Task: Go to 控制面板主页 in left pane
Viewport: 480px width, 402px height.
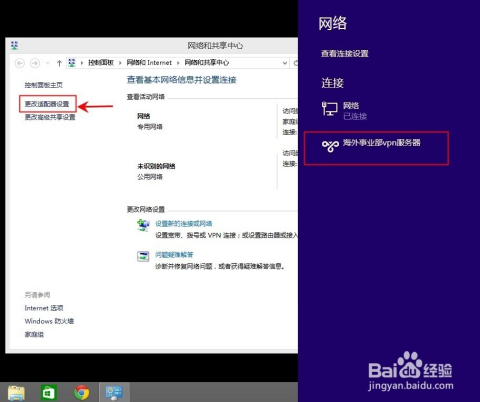Action: point(43,85)
